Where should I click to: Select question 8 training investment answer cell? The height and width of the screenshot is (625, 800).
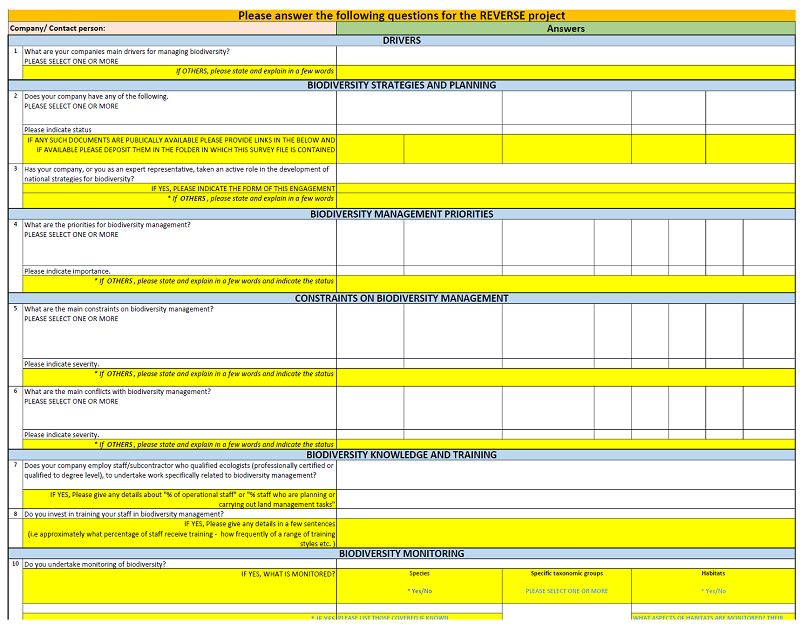click(x=566, y=514)
